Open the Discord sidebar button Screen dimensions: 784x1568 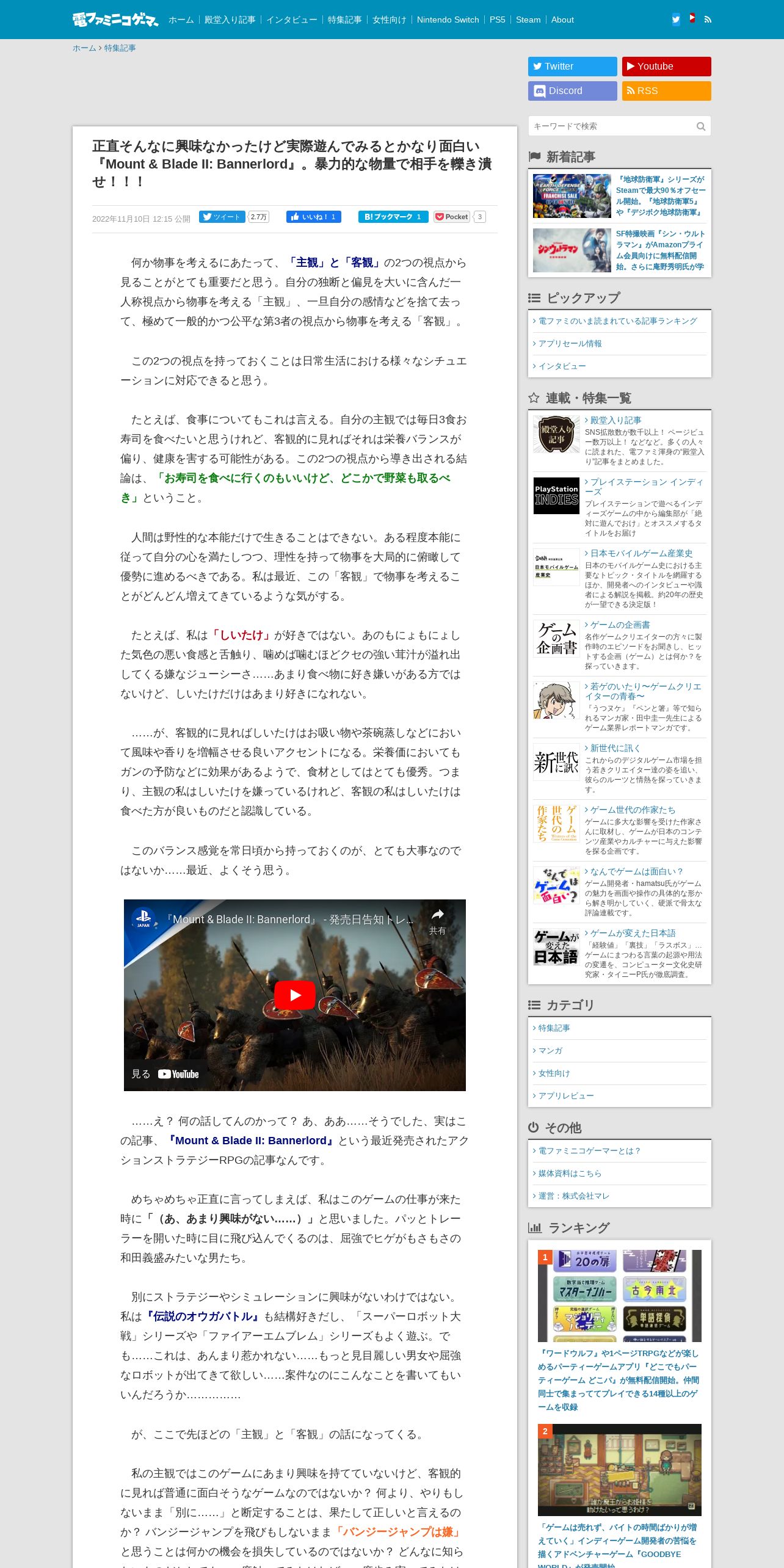(x=572, y=91)
